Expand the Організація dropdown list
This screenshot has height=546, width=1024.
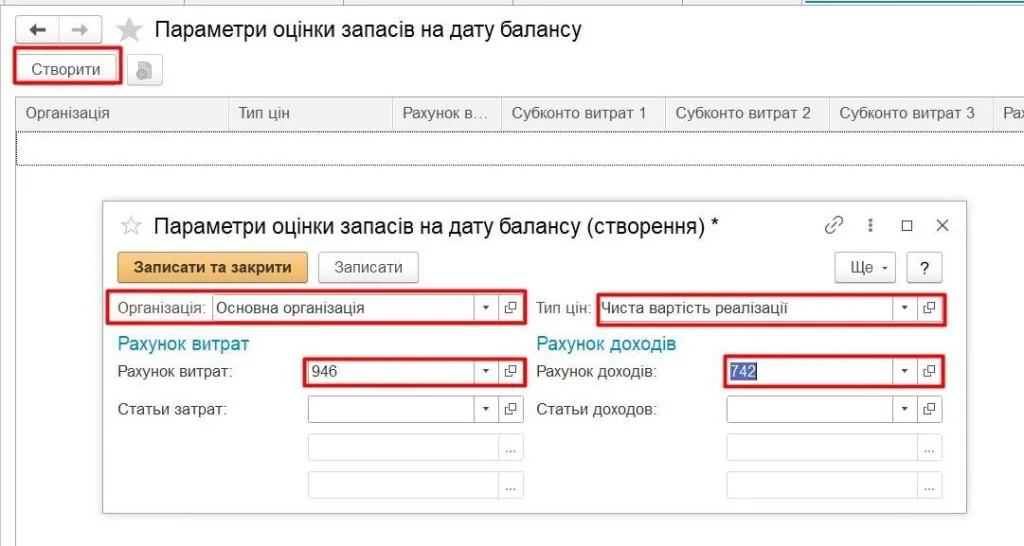click(x=486, y=308)
